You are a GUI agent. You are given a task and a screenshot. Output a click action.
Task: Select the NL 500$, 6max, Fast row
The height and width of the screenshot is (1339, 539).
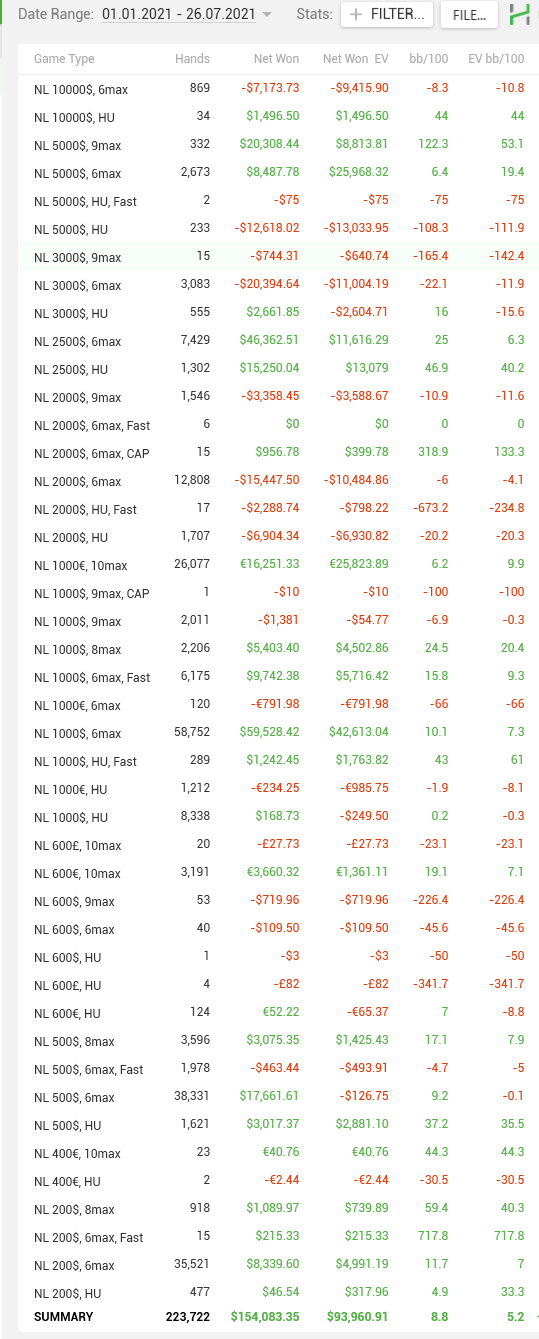coord(278,1069)
